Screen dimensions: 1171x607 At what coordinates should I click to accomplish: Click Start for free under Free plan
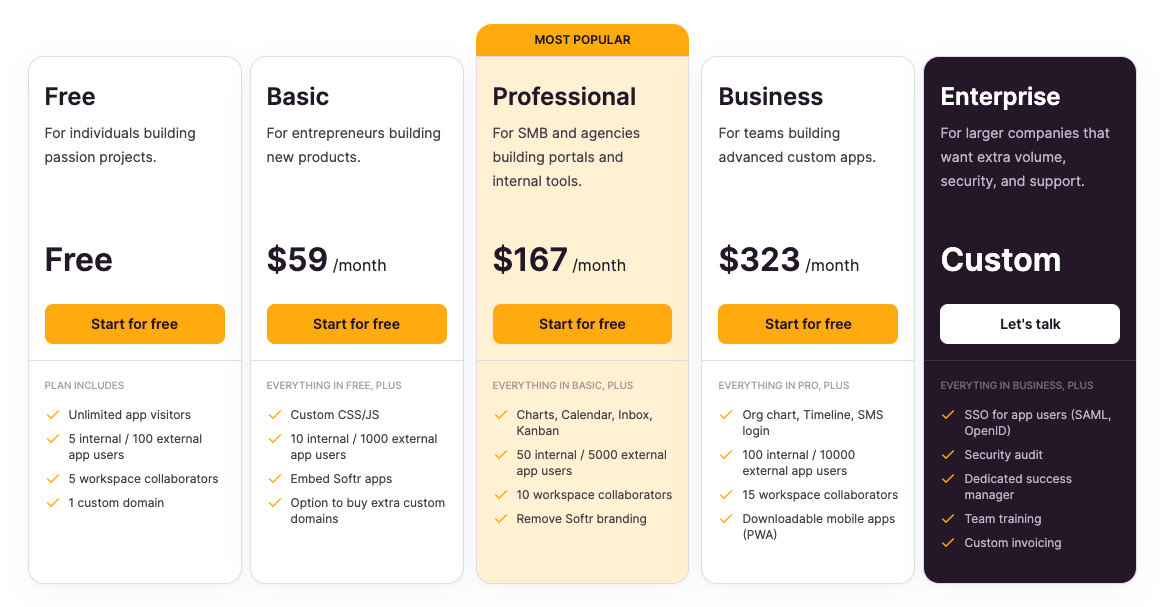(x=135, y=324)
